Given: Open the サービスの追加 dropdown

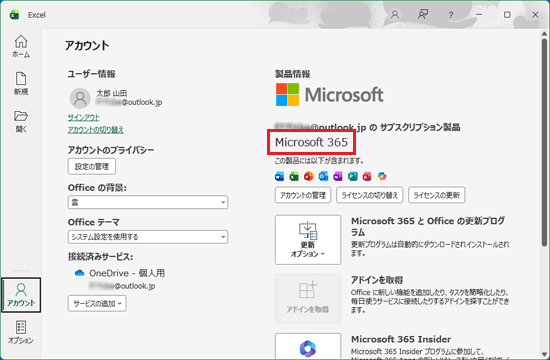Looking at the screenshot, I should (97, 304).
